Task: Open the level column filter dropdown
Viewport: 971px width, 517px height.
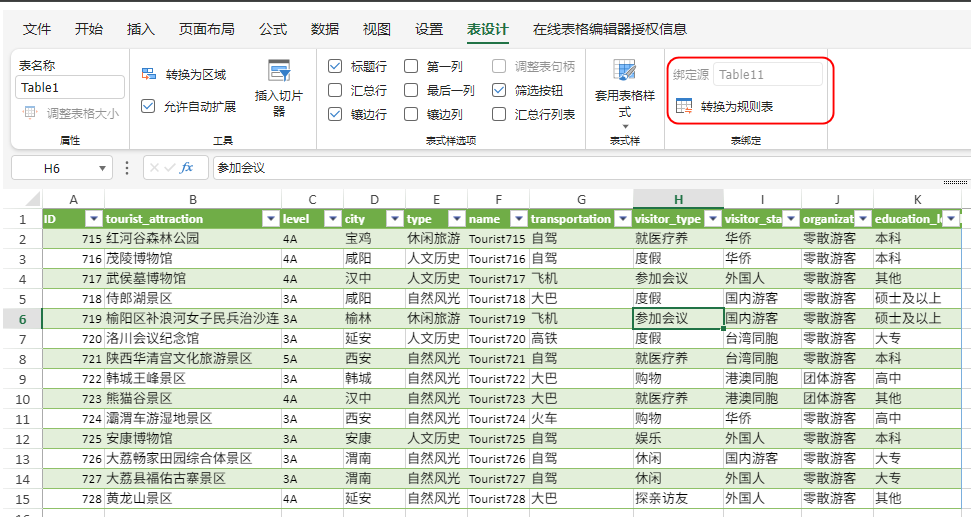Action: [x=333, y=219]
